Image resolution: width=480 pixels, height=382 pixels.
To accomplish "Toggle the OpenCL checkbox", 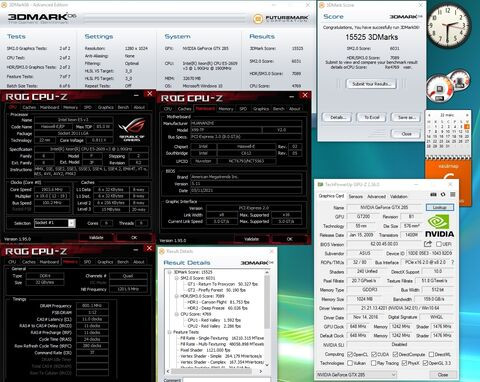I will pyautogui.click(x=350, y=354).
